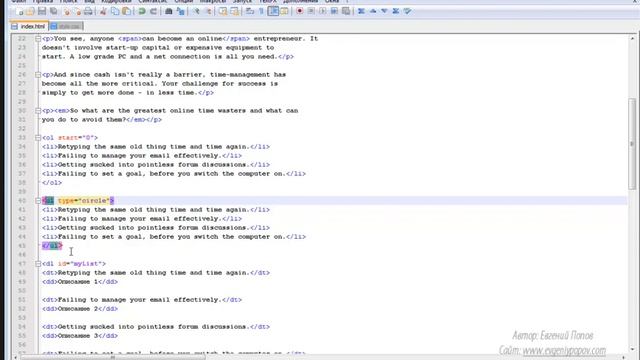
Task: Cut the selection with the scissors icon
Action: [103, 11]
